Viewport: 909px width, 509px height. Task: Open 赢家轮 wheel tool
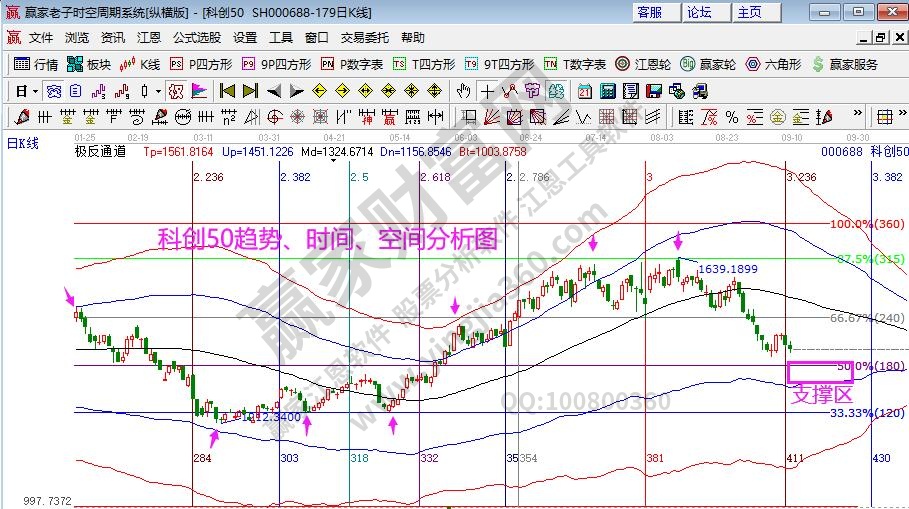(x=707, y=64)
